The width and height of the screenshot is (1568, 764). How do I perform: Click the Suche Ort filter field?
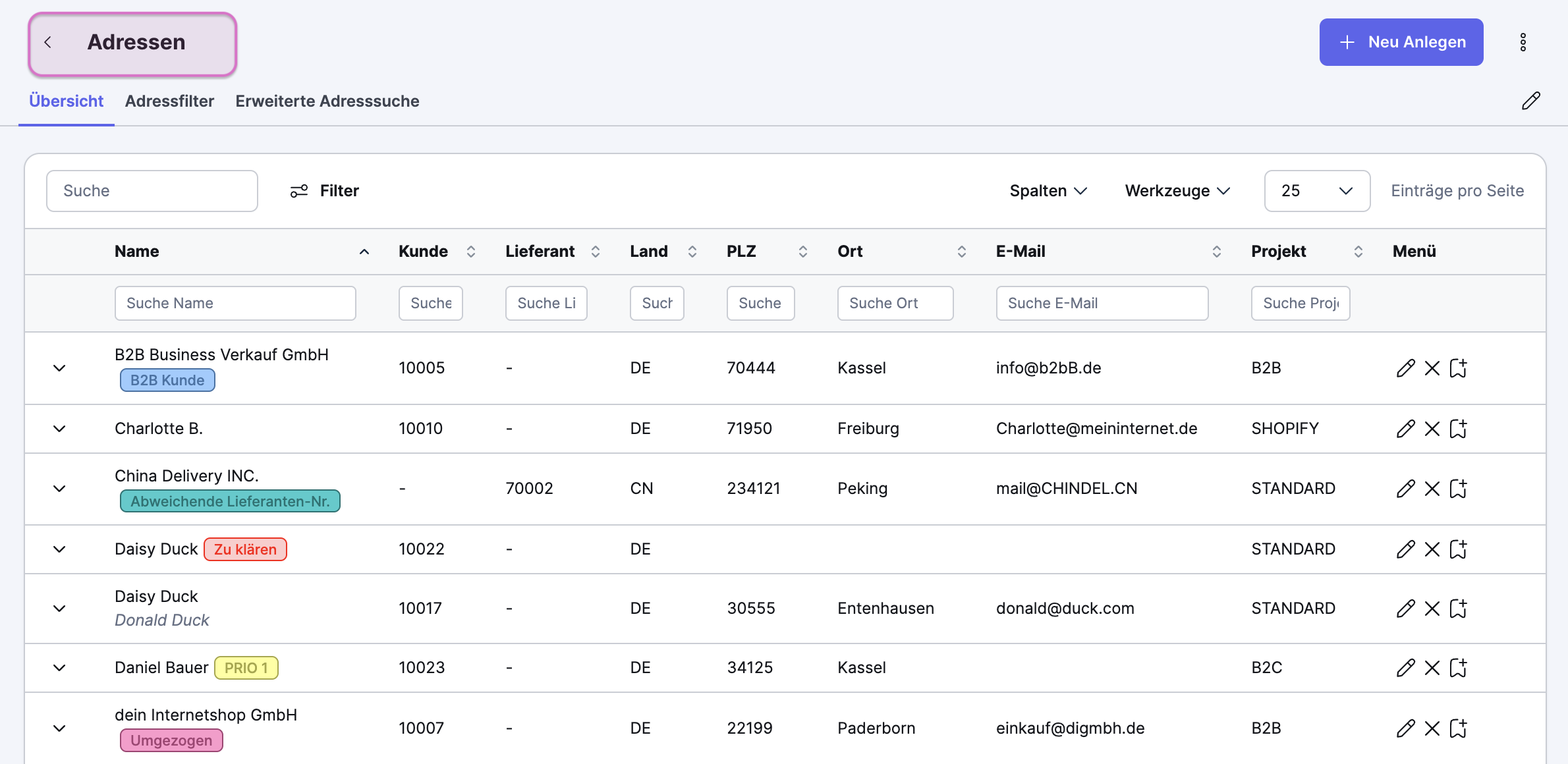(895, 304)
